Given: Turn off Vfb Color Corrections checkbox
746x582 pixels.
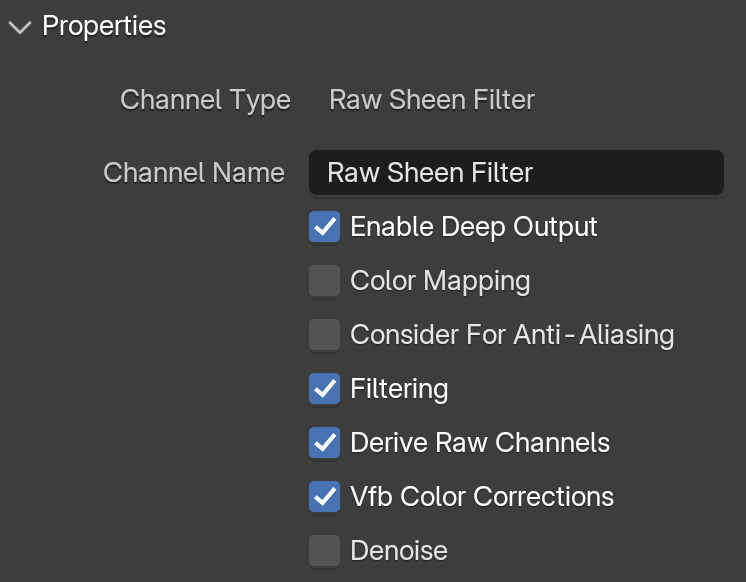Looking at the screenshot, I should (x=324, y=496).
